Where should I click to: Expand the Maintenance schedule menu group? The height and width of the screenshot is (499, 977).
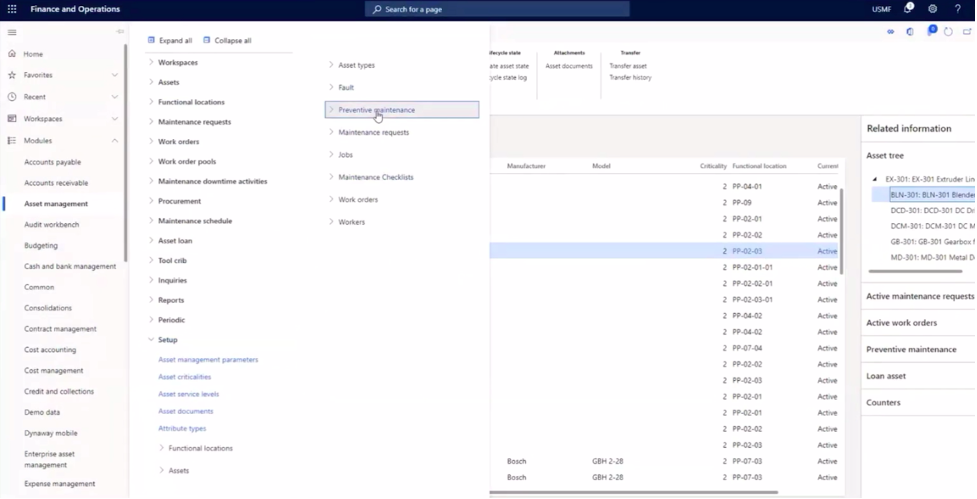pos(151,221)
